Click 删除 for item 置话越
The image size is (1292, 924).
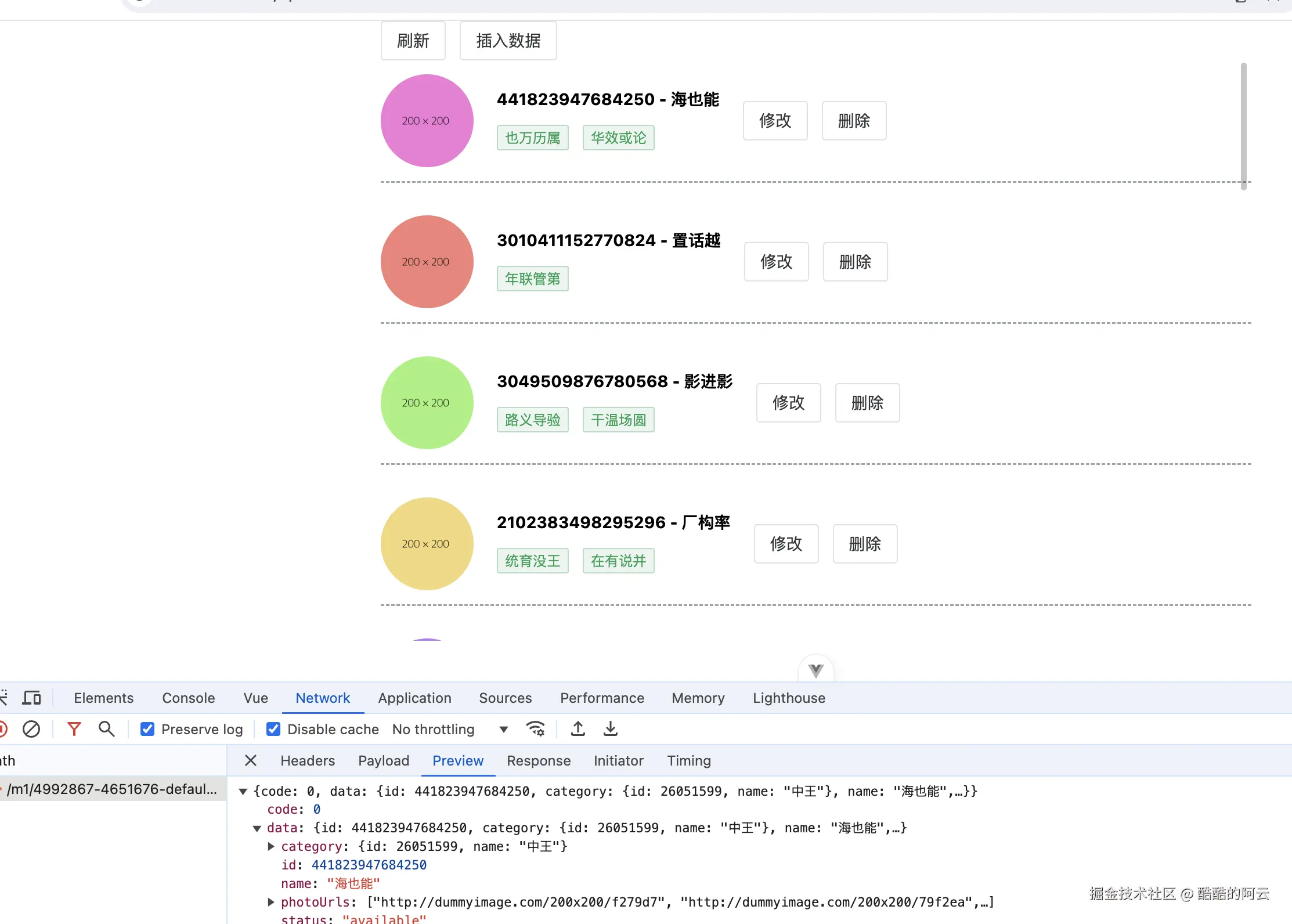[x=856, y=262]
